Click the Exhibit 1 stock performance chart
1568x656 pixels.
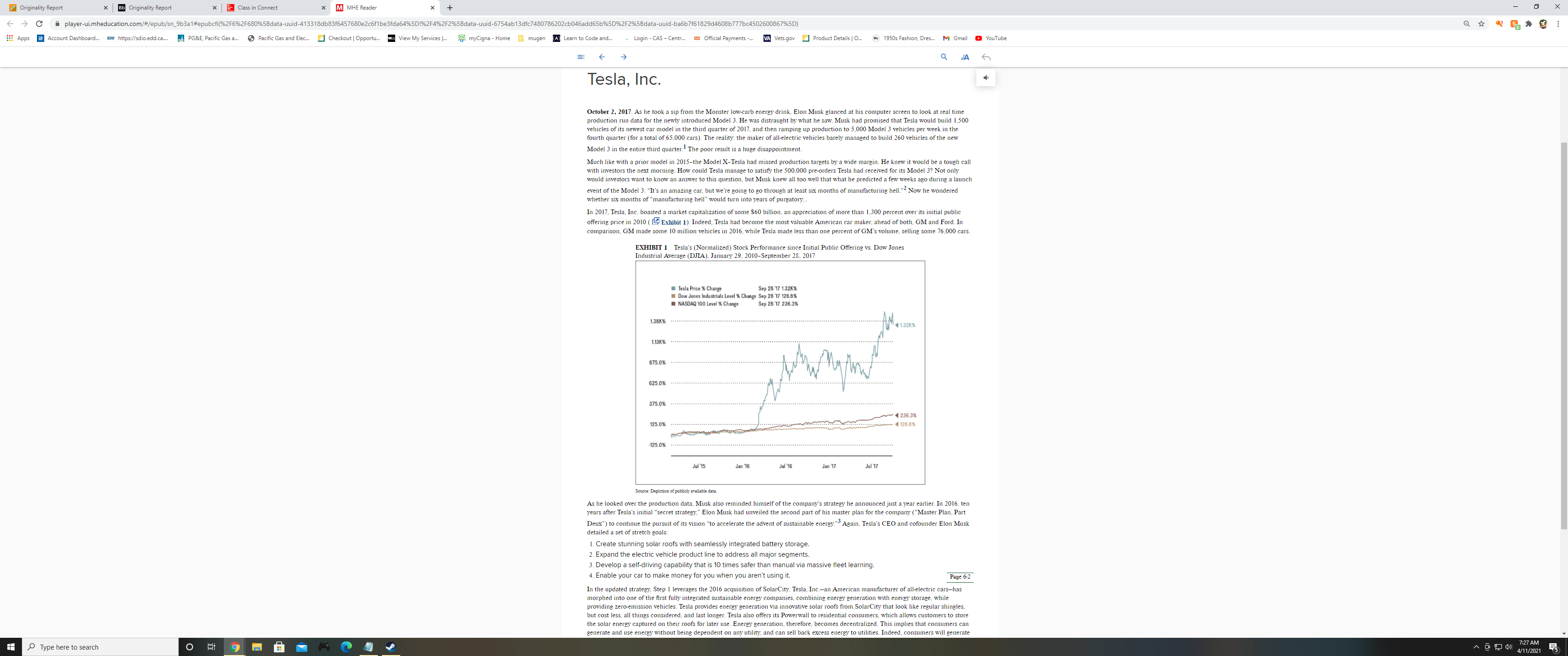click(780, 373)
